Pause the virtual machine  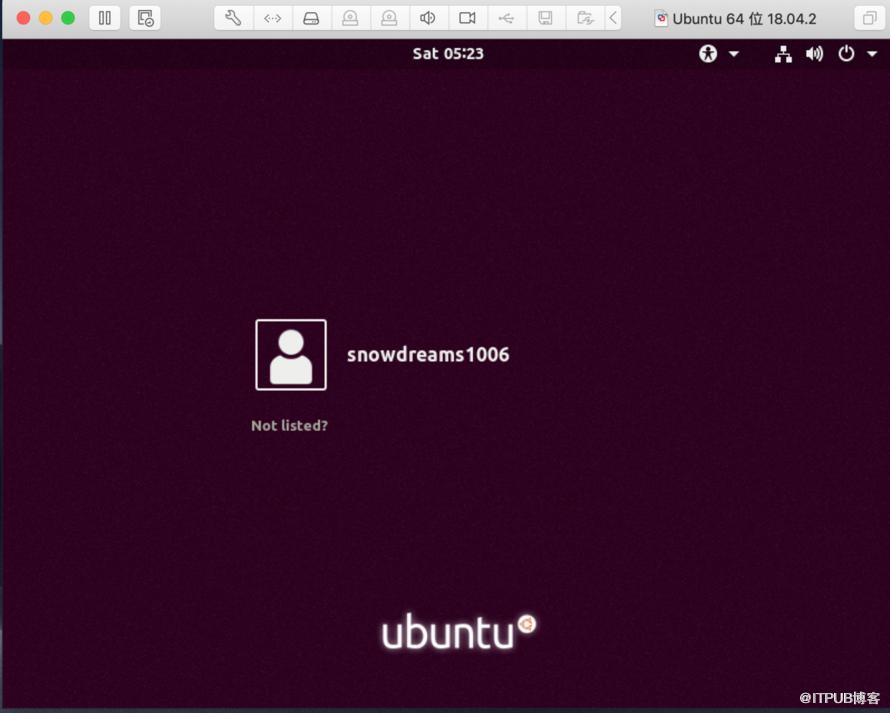coord(104,18)
